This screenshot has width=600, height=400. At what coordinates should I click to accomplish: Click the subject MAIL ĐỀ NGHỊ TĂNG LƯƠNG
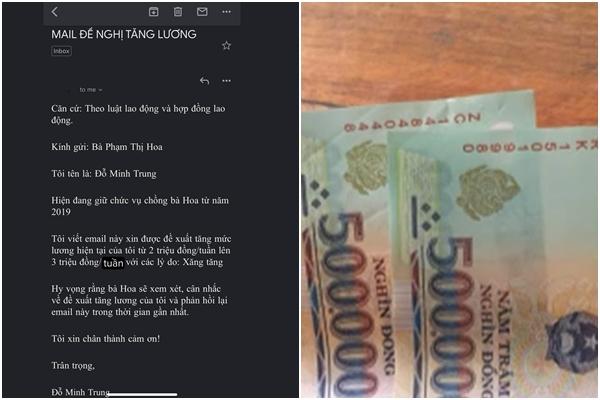coord(124,34)
